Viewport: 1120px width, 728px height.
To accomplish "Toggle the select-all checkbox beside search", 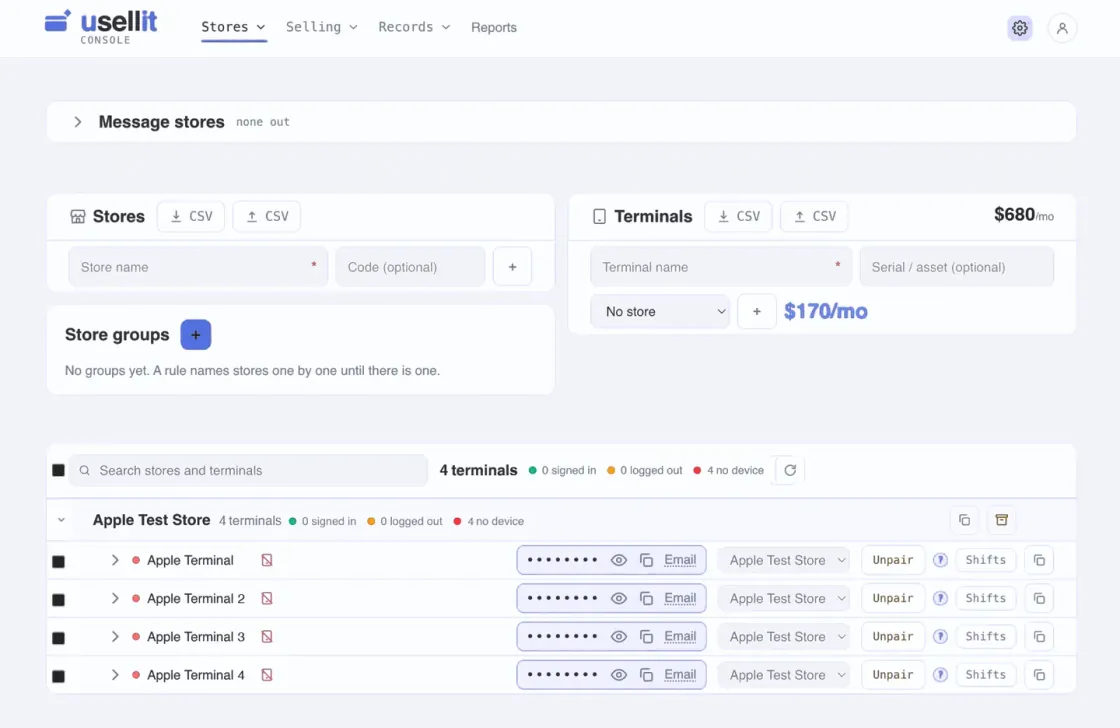I will click(x=59, y=470).
